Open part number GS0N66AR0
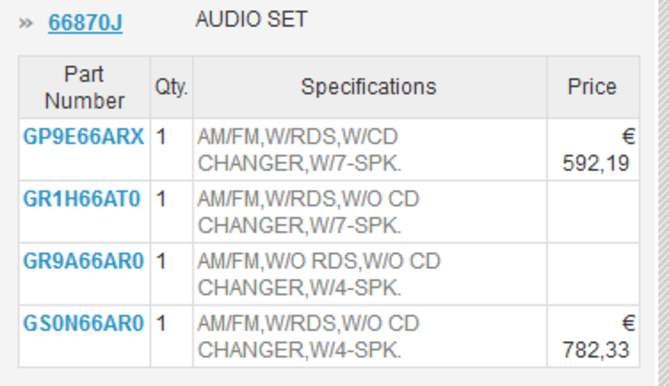Image resolution: width=669 pixels, height=386 pixels. 84,323
